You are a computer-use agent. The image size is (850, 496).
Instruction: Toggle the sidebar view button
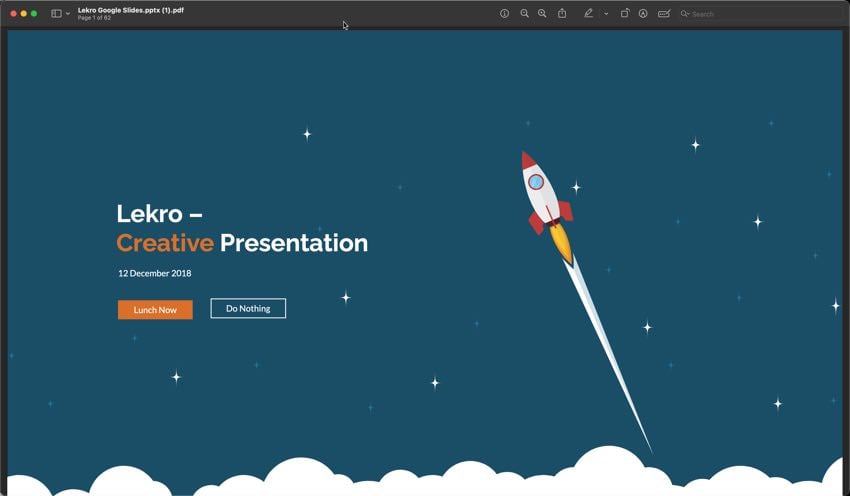[56, 14]
